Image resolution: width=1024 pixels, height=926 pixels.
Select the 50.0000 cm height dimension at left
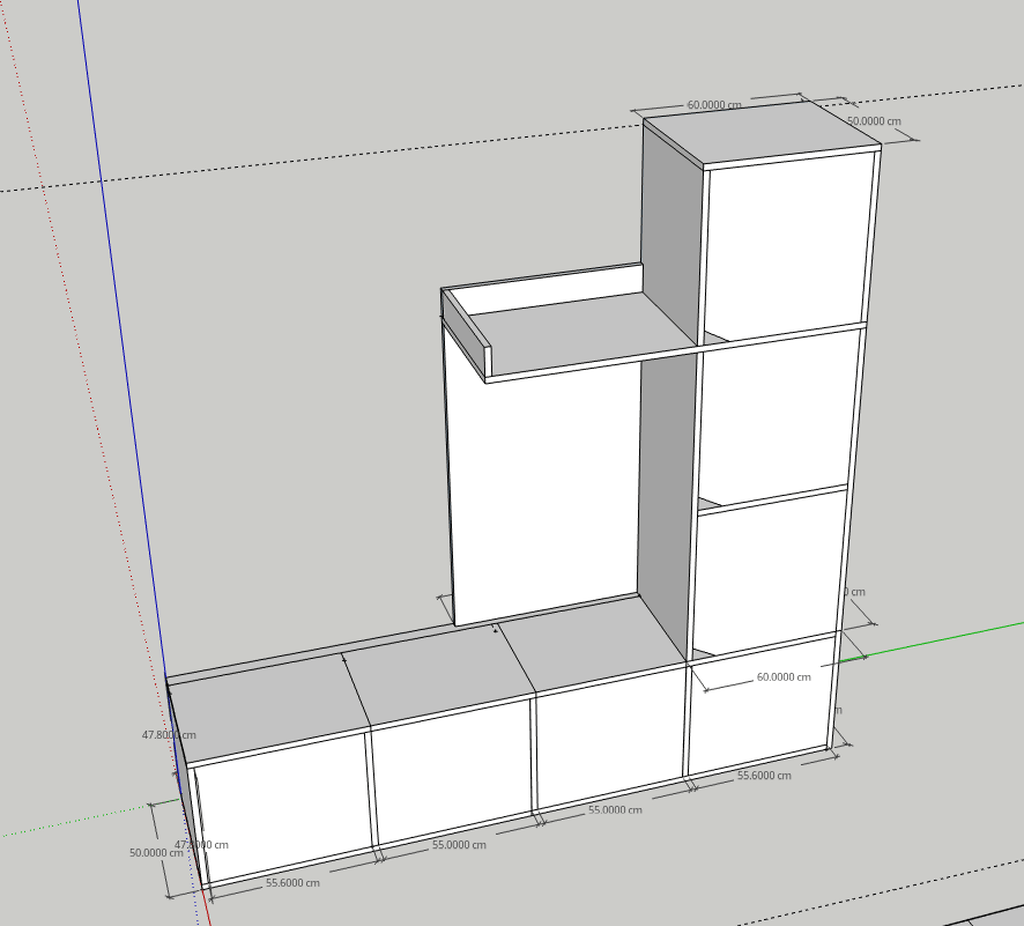click(156, 853)
